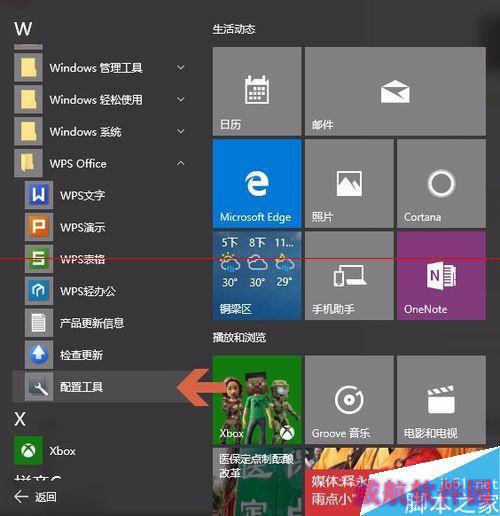Expand Windows 管理工具 folder chevron
Viewport: 500px width, 516px height.
pyautogui.click(x=180, y=68)
